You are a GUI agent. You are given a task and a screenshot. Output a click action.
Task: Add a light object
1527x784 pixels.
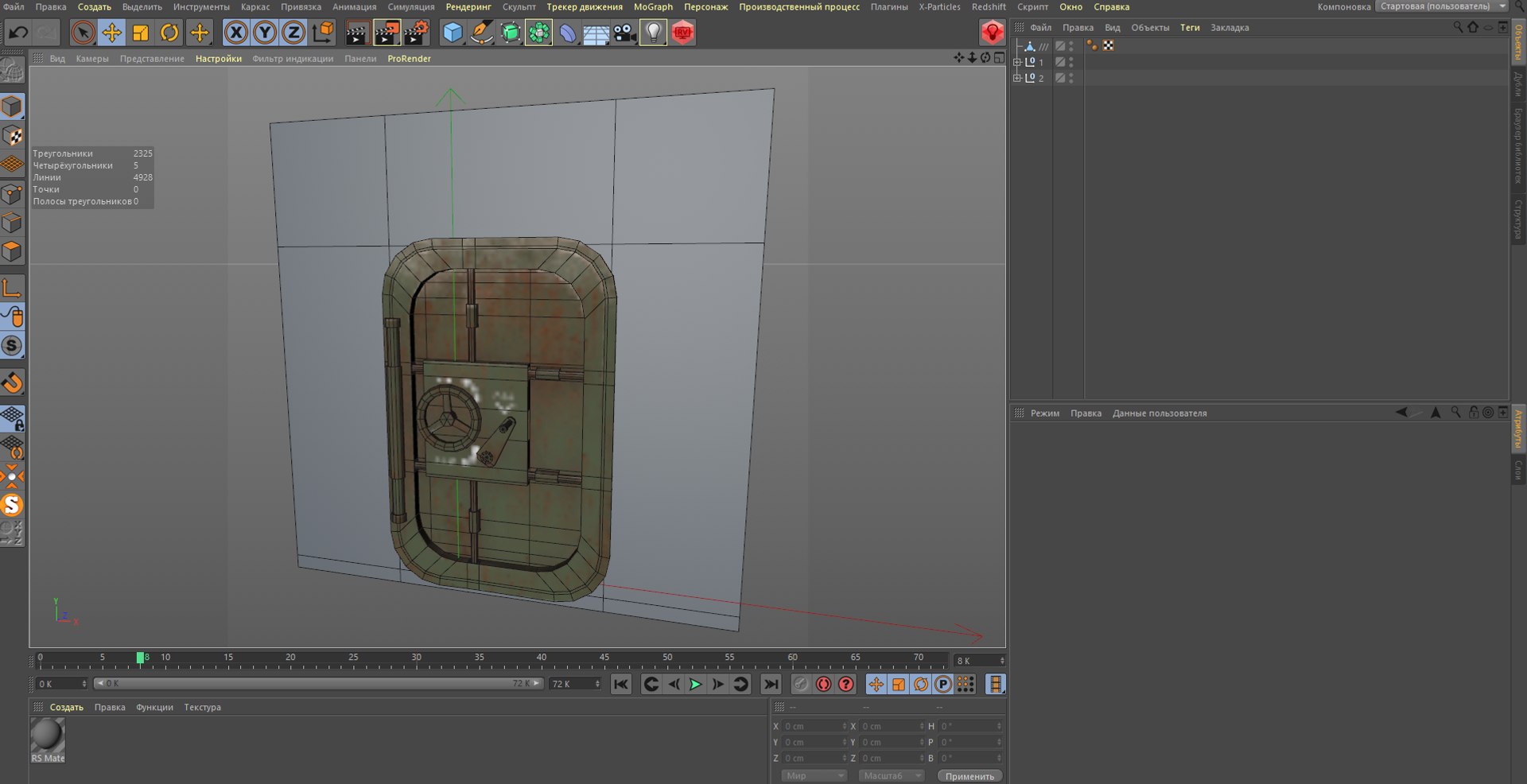[653, 33]
